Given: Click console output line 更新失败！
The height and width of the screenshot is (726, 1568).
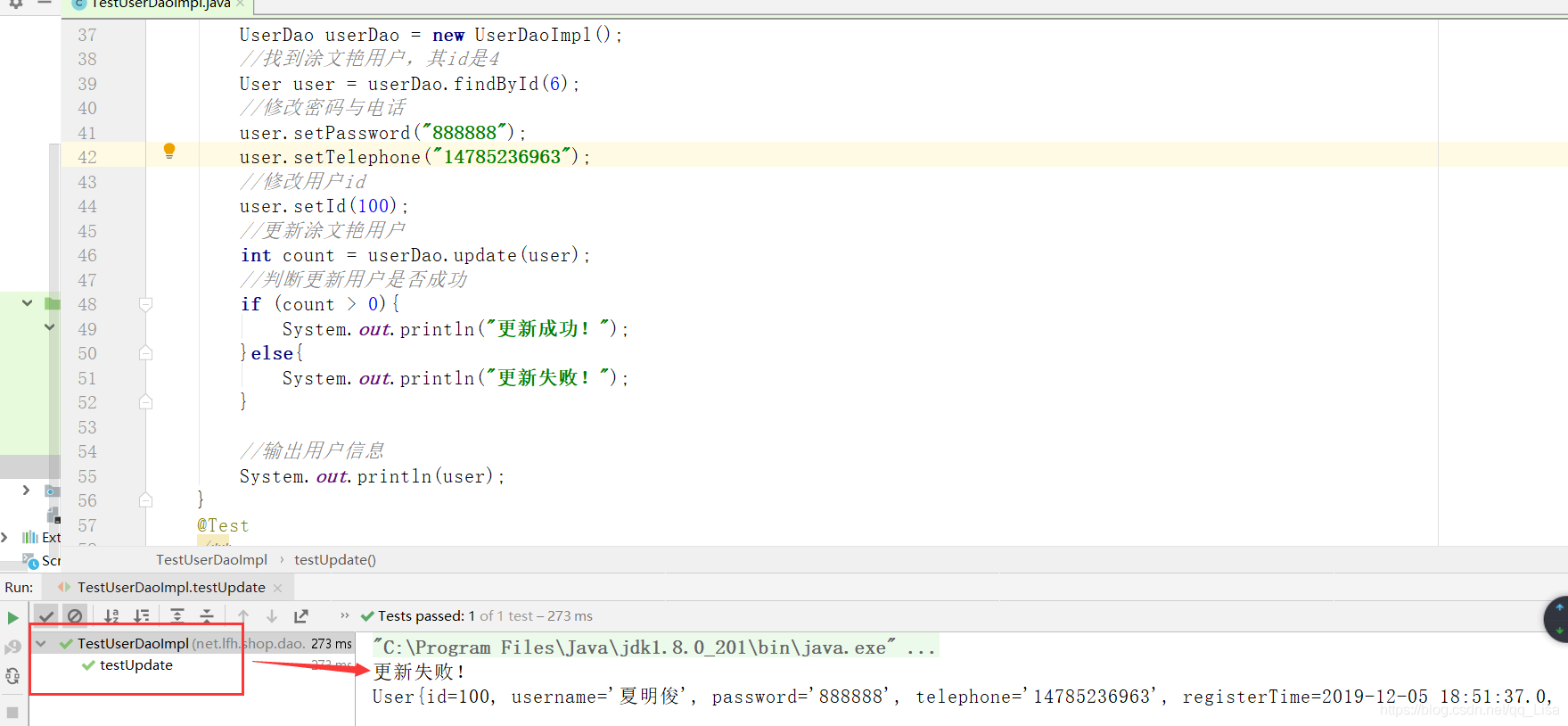Looking at the screenshot, I should point(419,672).
